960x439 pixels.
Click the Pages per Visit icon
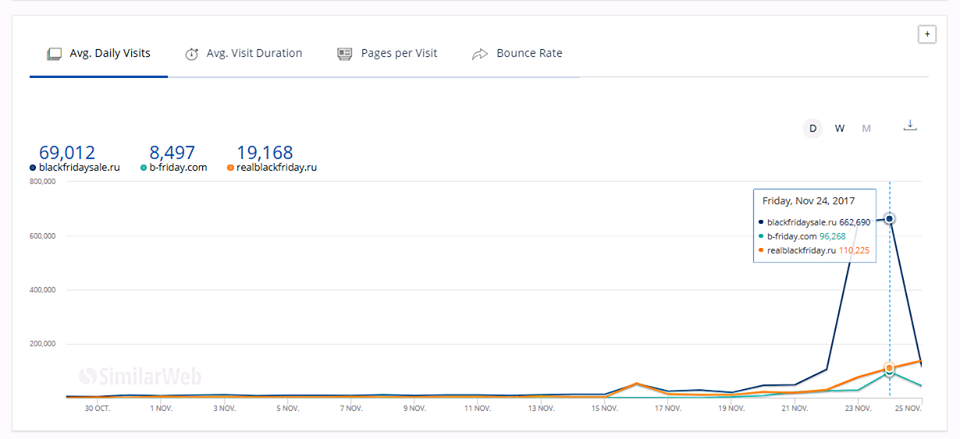pos(344,54)
